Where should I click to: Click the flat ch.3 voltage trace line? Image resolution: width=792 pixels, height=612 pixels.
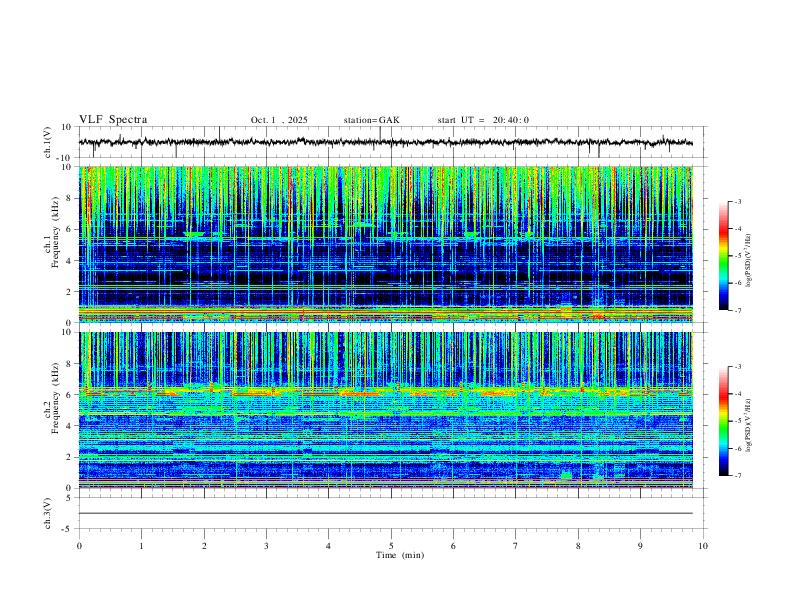click(x=385, y=513)
